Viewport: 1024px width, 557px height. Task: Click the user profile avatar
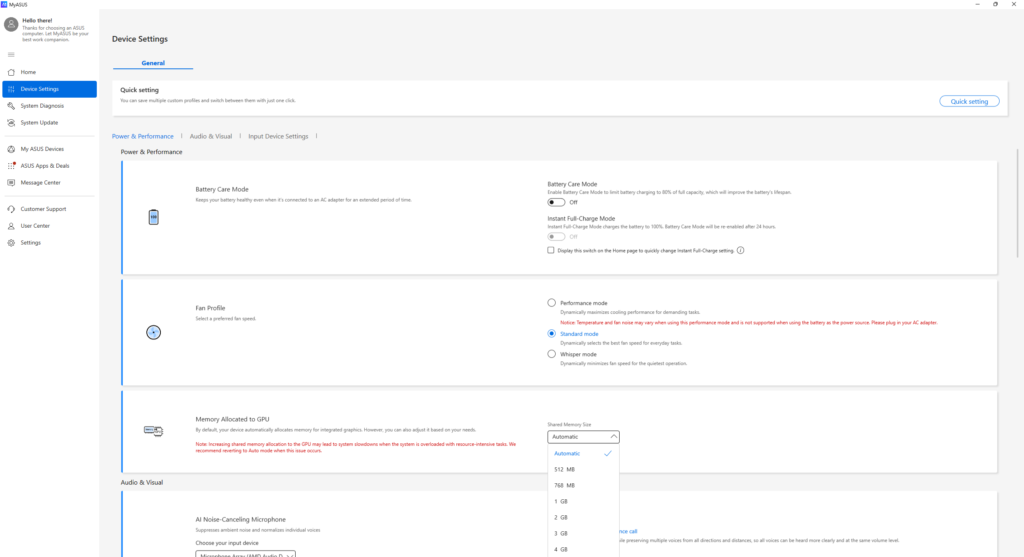11,25
